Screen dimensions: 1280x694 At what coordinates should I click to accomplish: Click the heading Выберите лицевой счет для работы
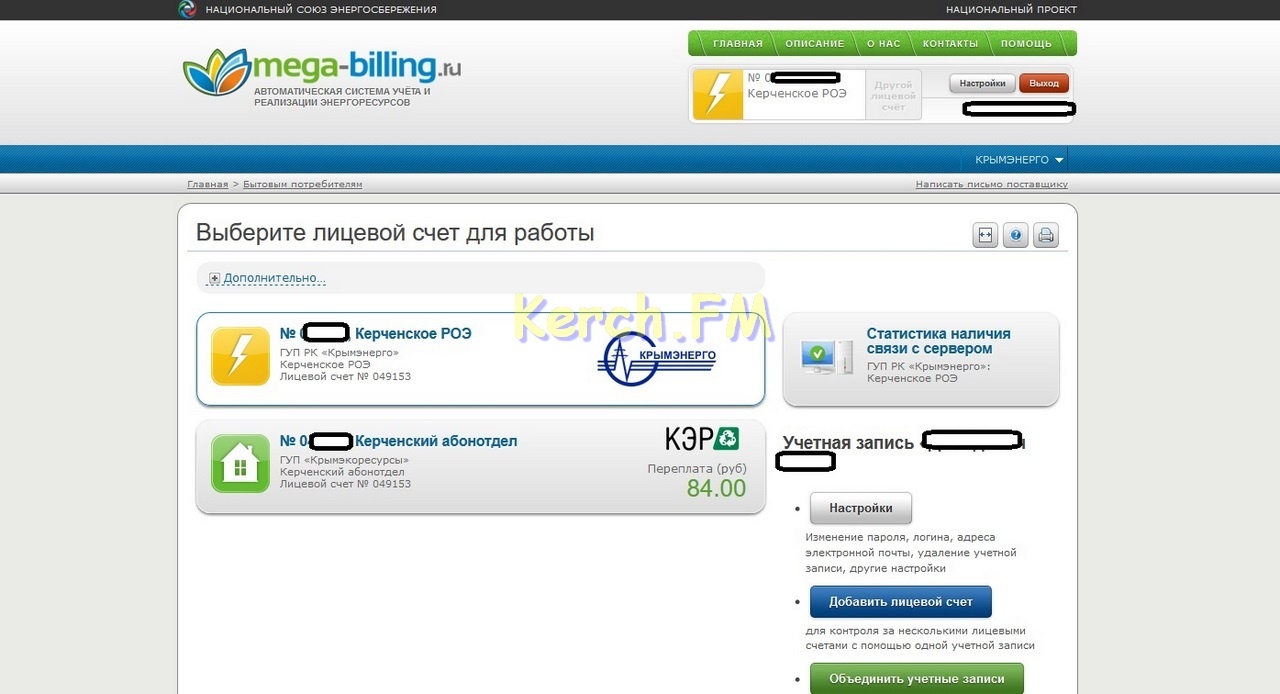tap(395, 233)
